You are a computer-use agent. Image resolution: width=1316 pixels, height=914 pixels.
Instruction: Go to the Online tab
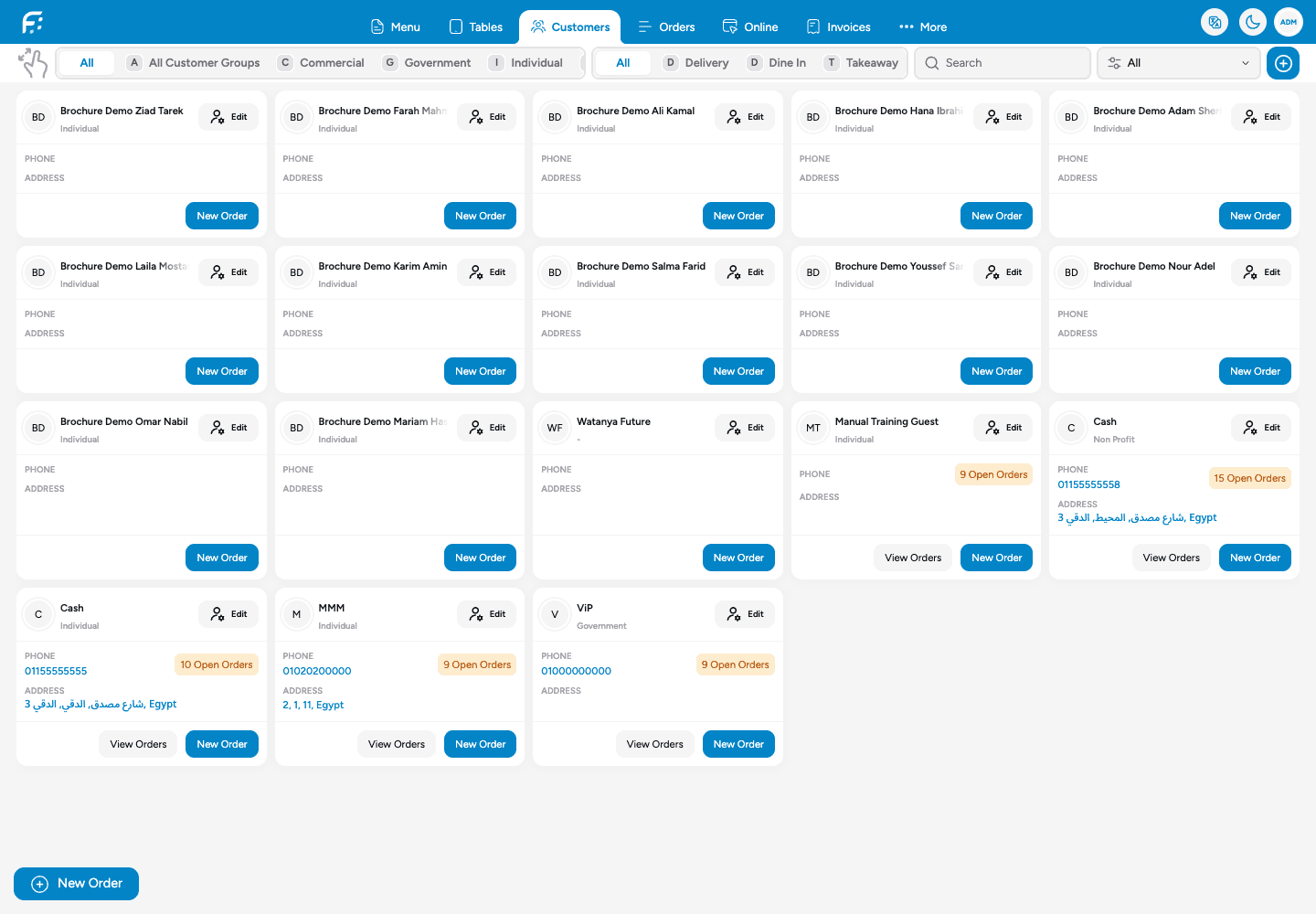[750, 27]
